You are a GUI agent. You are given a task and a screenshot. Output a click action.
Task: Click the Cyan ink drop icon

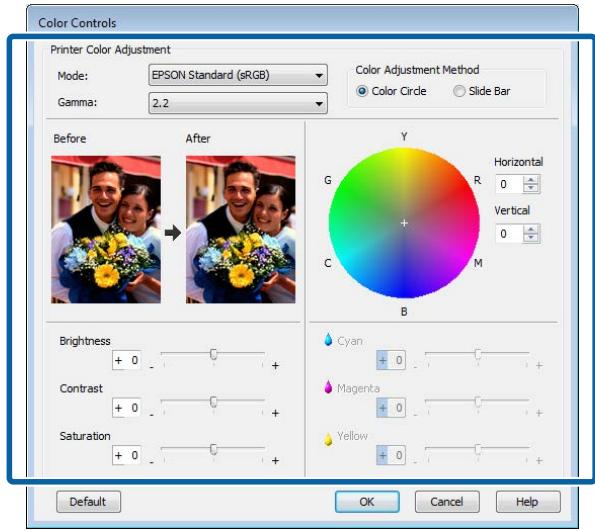click(328, 339)
